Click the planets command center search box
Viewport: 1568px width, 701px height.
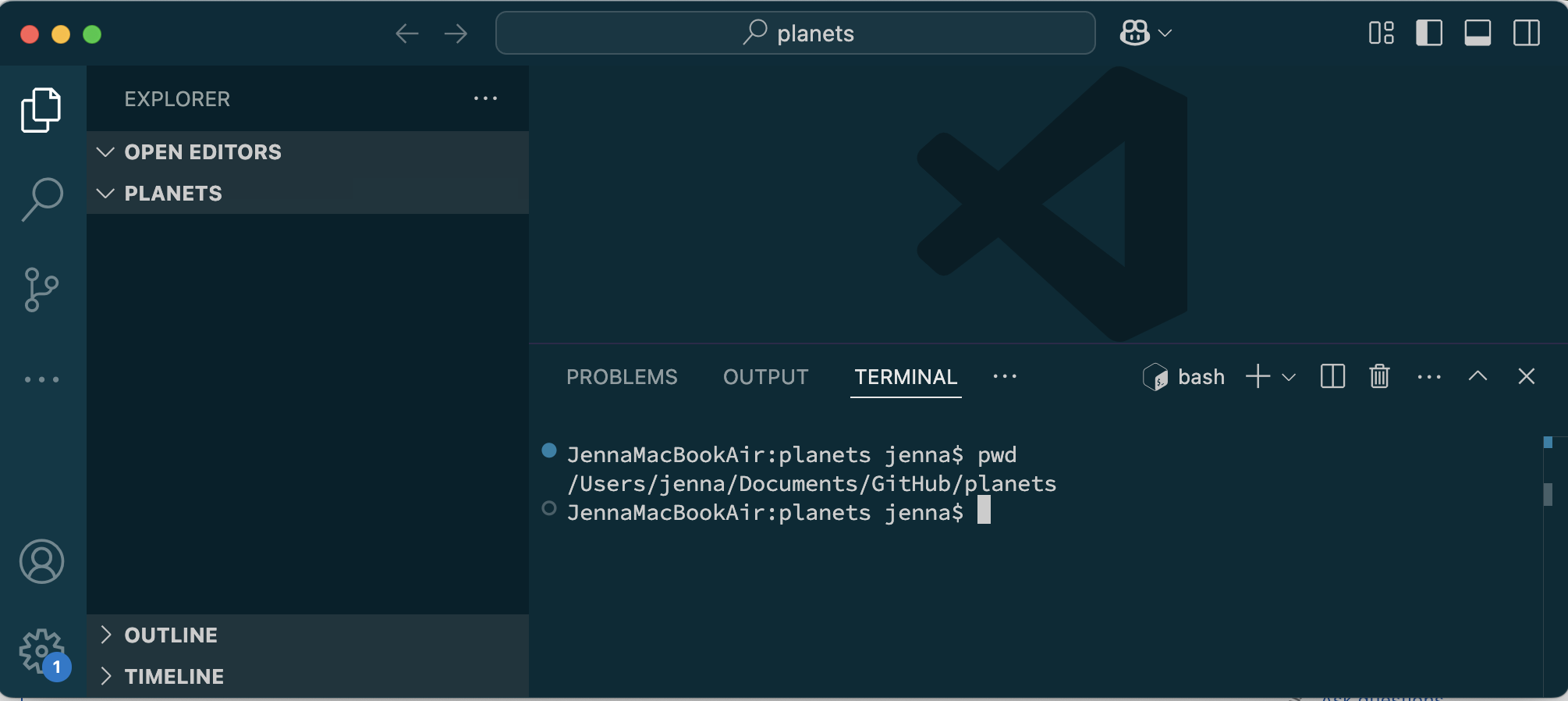[796, 33]
